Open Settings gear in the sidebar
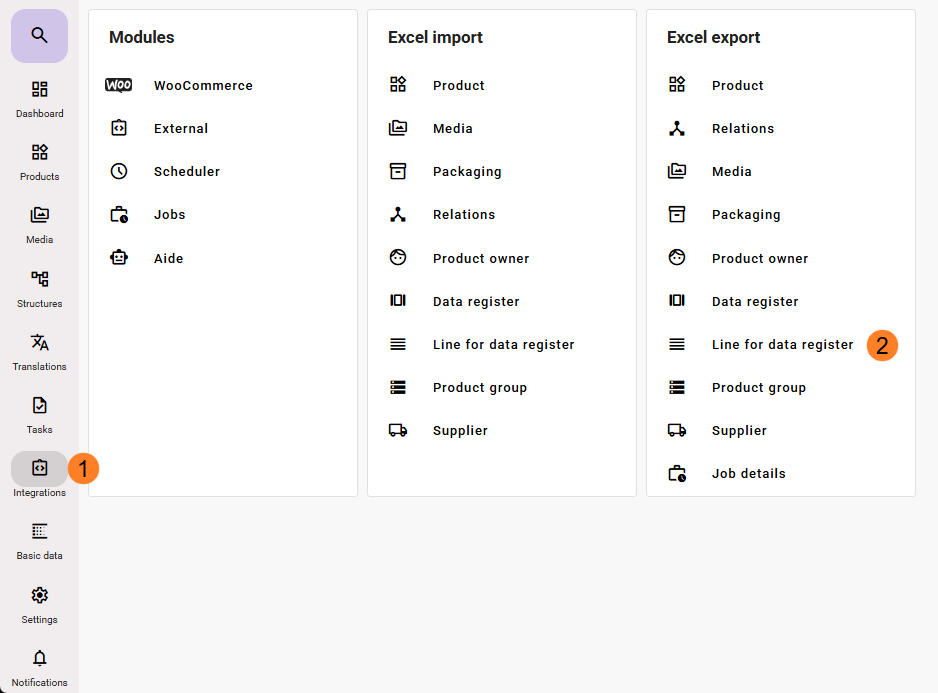This screenshot has width=938, height=693. click(39, 604)
